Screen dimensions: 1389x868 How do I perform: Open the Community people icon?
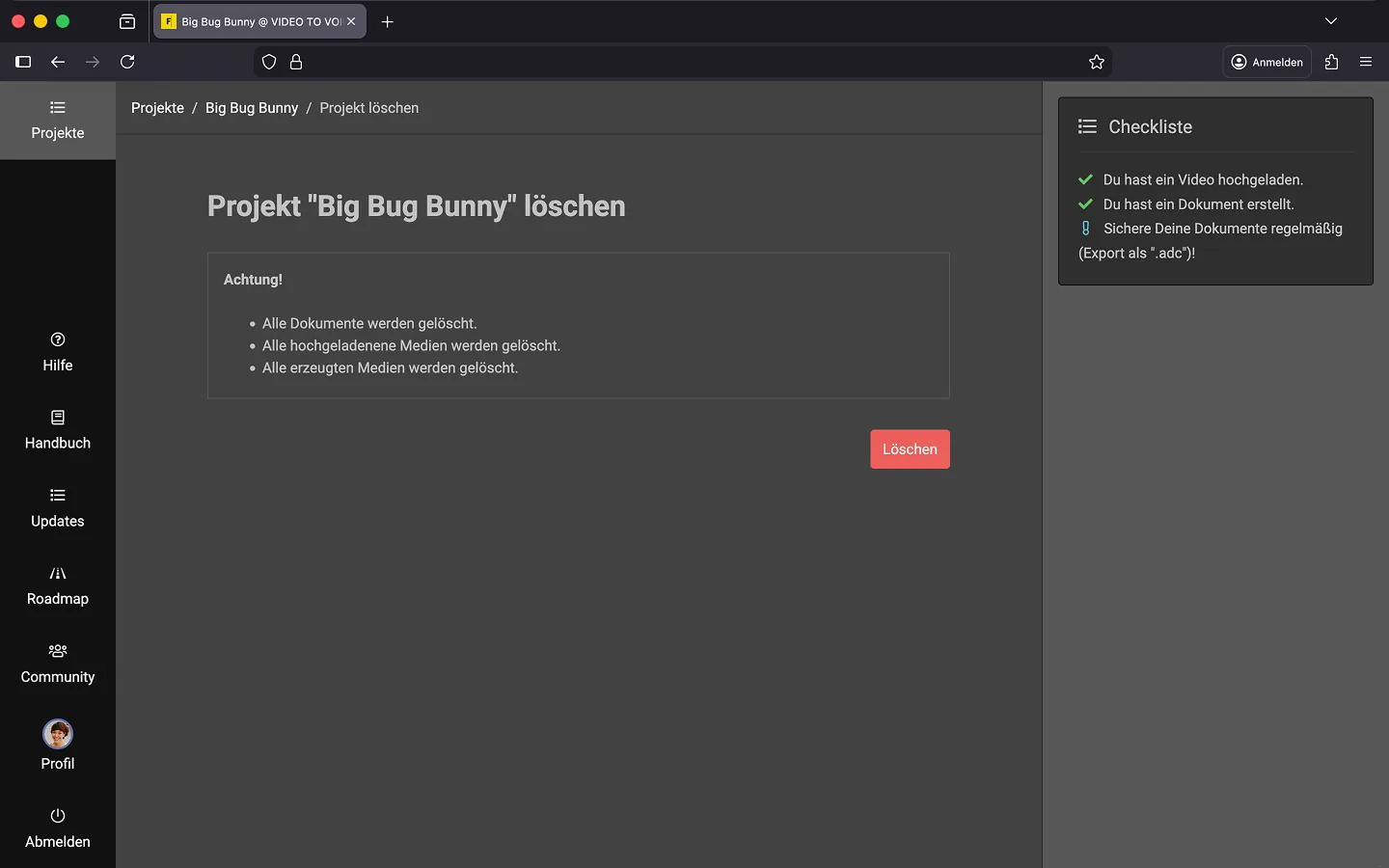[58, 651]
